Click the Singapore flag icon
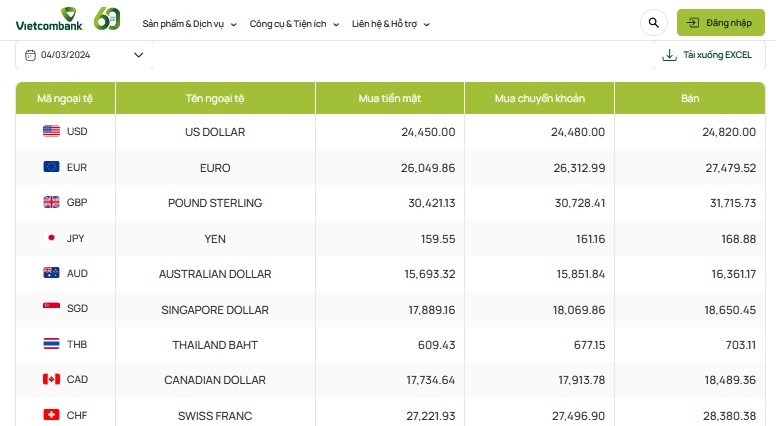 coord(52,309)
